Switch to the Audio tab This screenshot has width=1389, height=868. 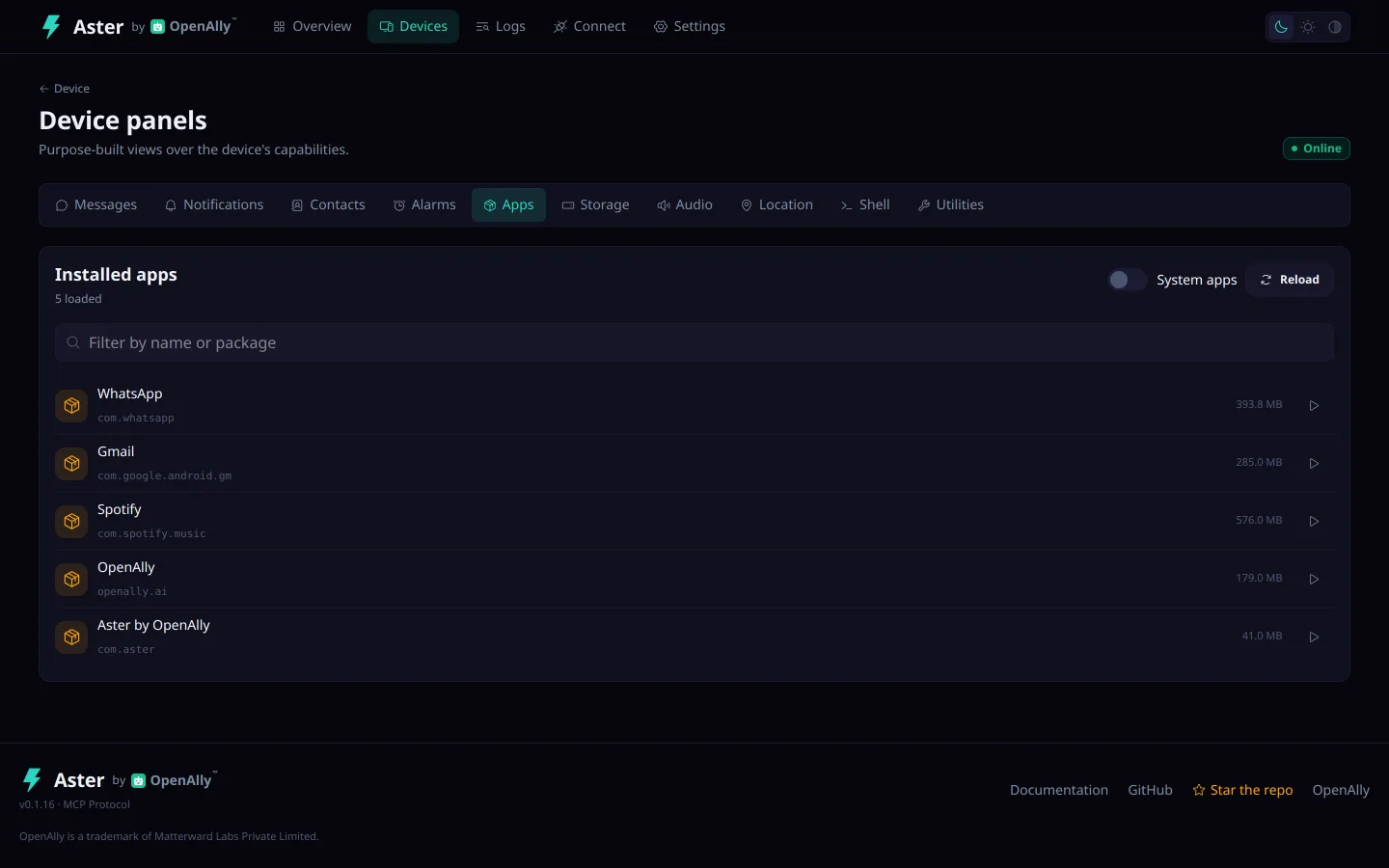[x=685, y=204]
